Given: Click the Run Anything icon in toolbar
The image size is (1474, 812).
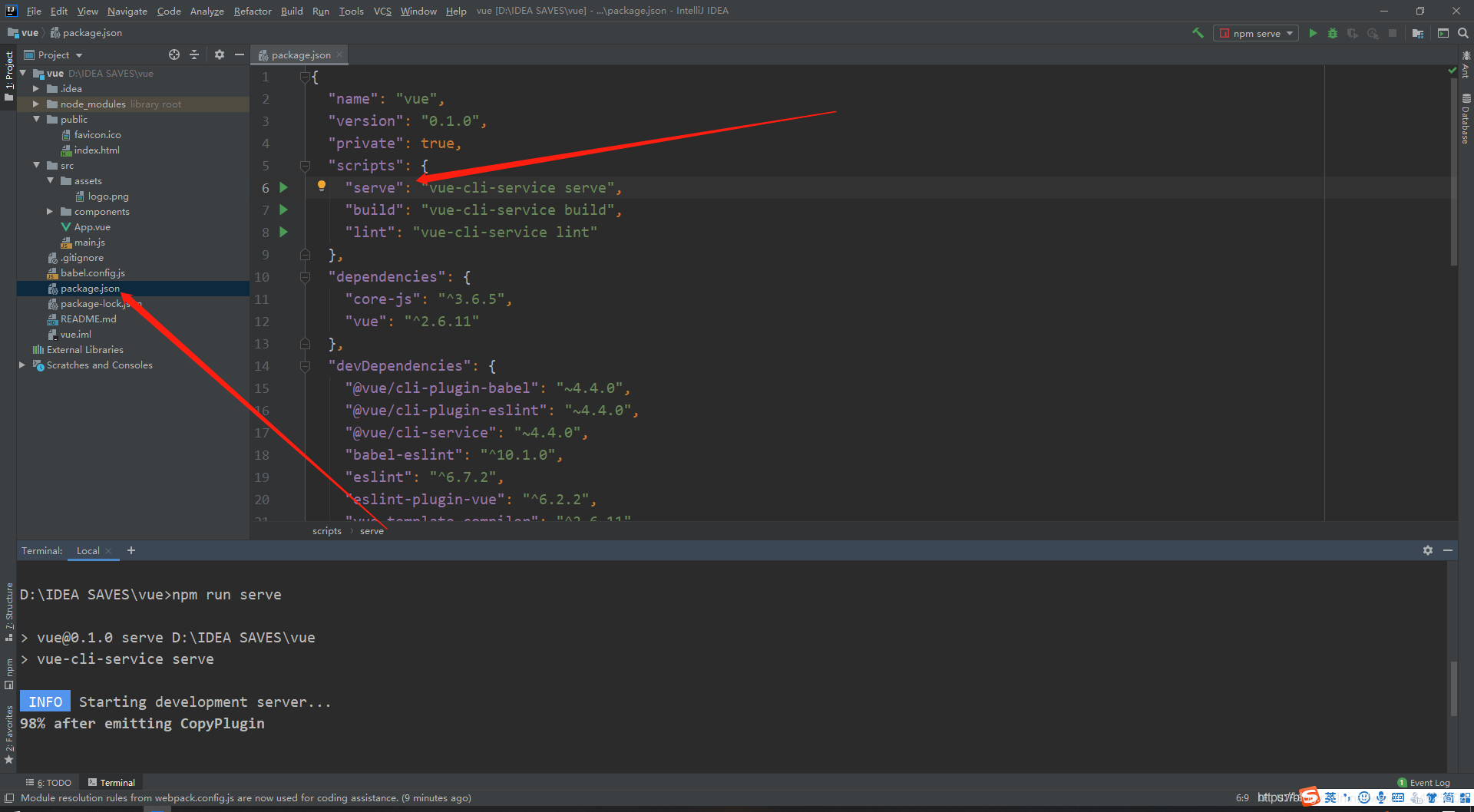Looking at the screenshot, I should pyautogui.click(x=1443, y=33).
